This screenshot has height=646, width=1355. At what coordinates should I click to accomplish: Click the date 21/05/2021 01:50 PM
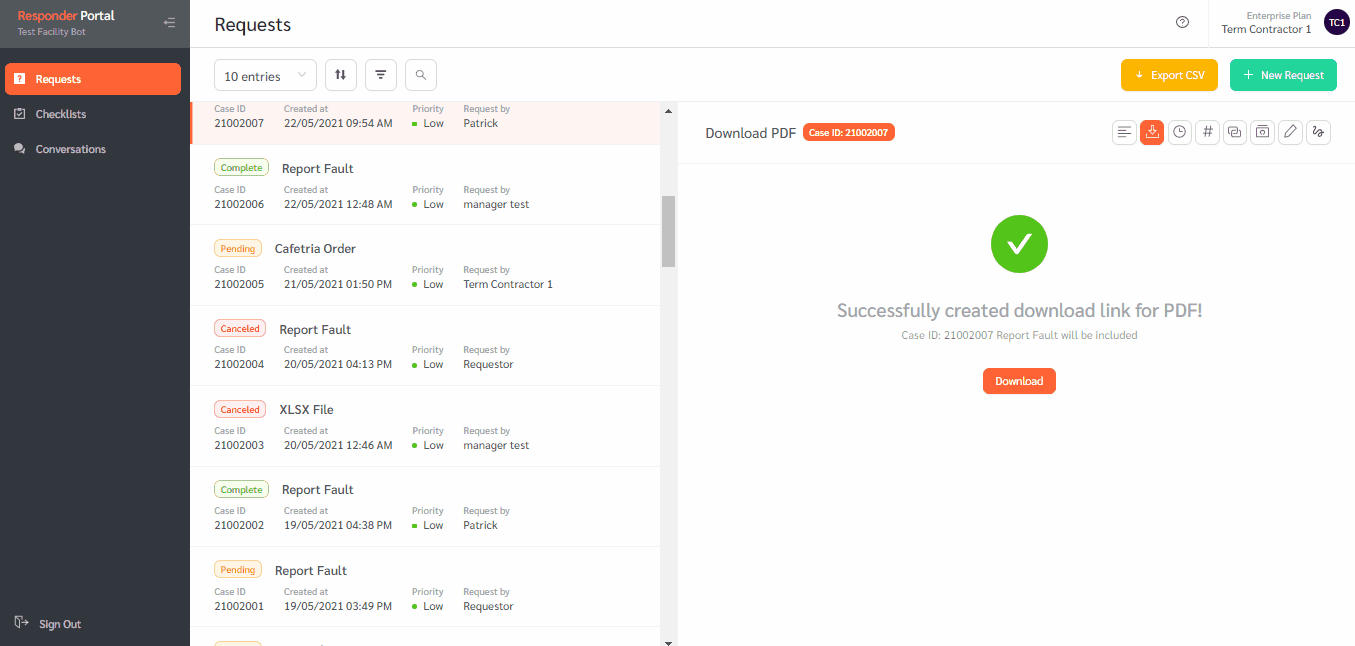(338, 284)
